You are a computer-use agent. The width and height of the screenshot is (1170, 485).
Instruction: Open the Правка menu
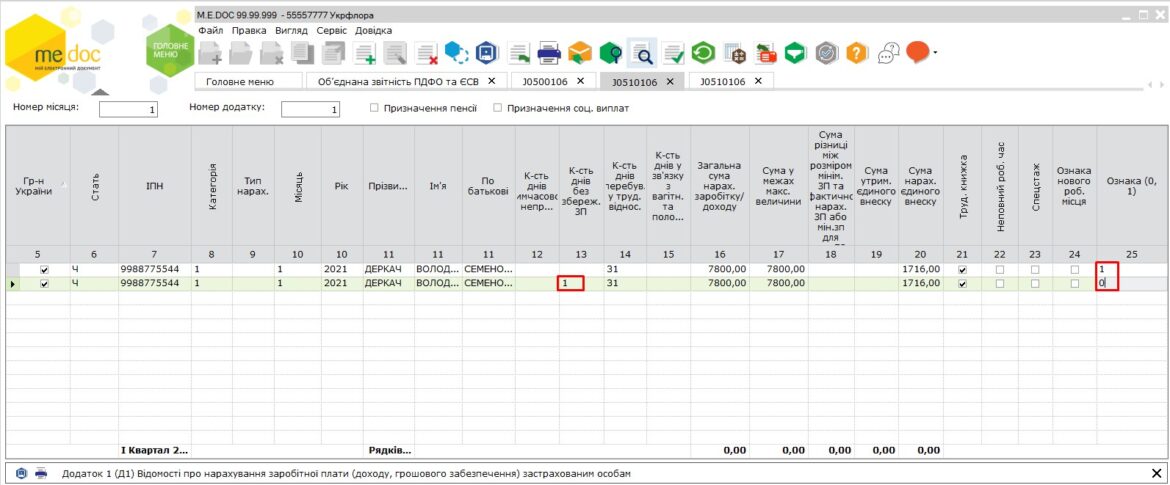pos(249,31)
